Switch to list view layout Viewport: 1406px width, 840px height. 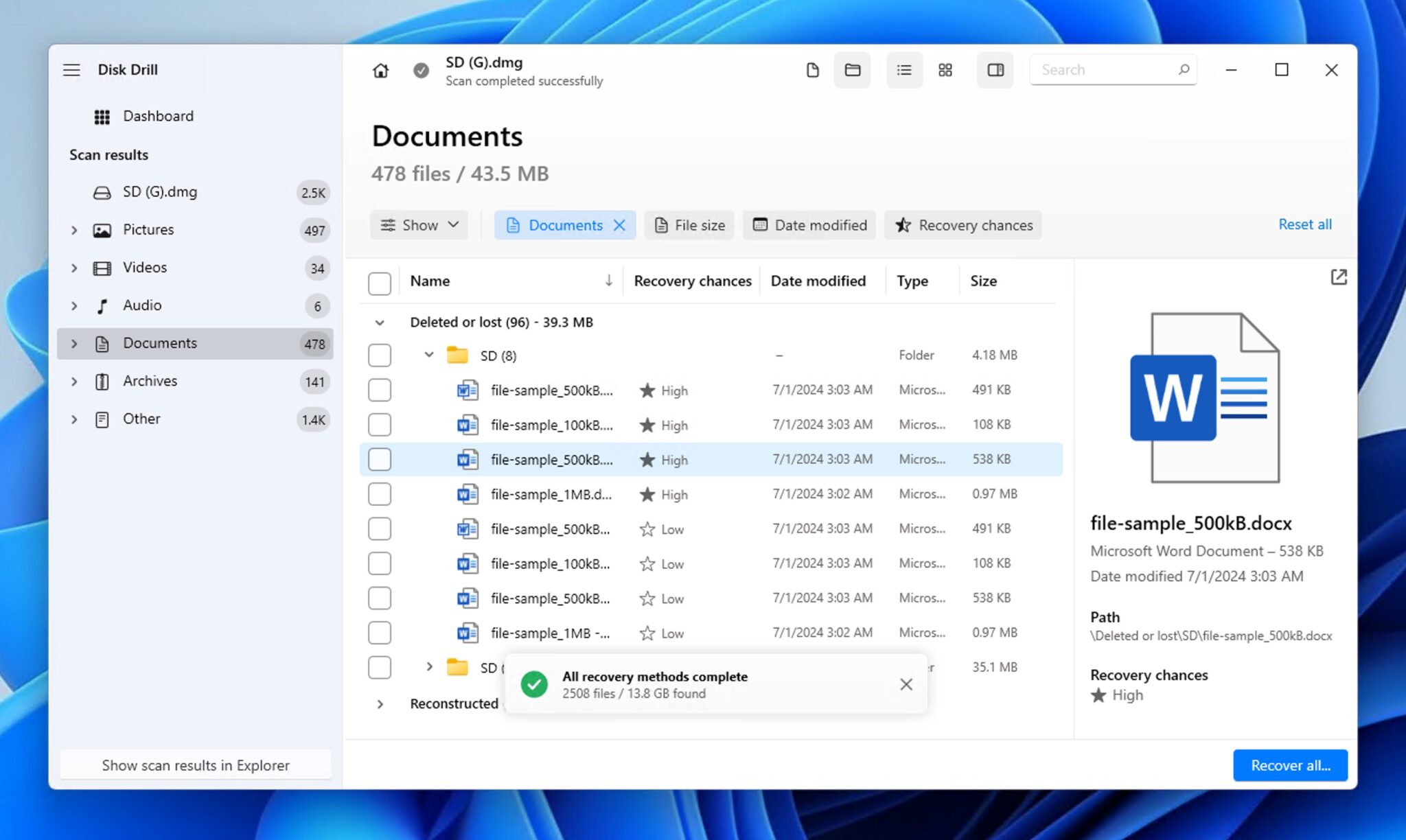click(904, 70)
